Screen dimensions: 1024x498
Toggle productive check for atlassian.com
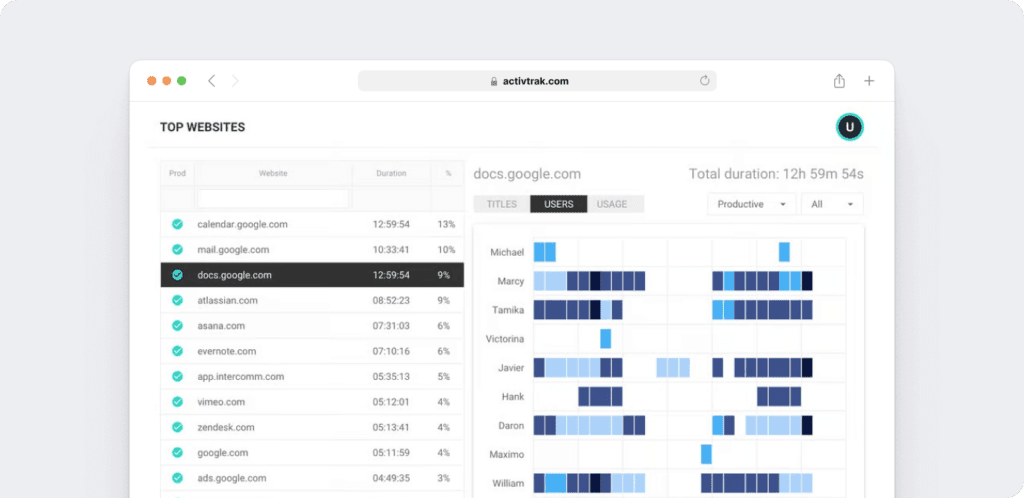coord(177,300)
